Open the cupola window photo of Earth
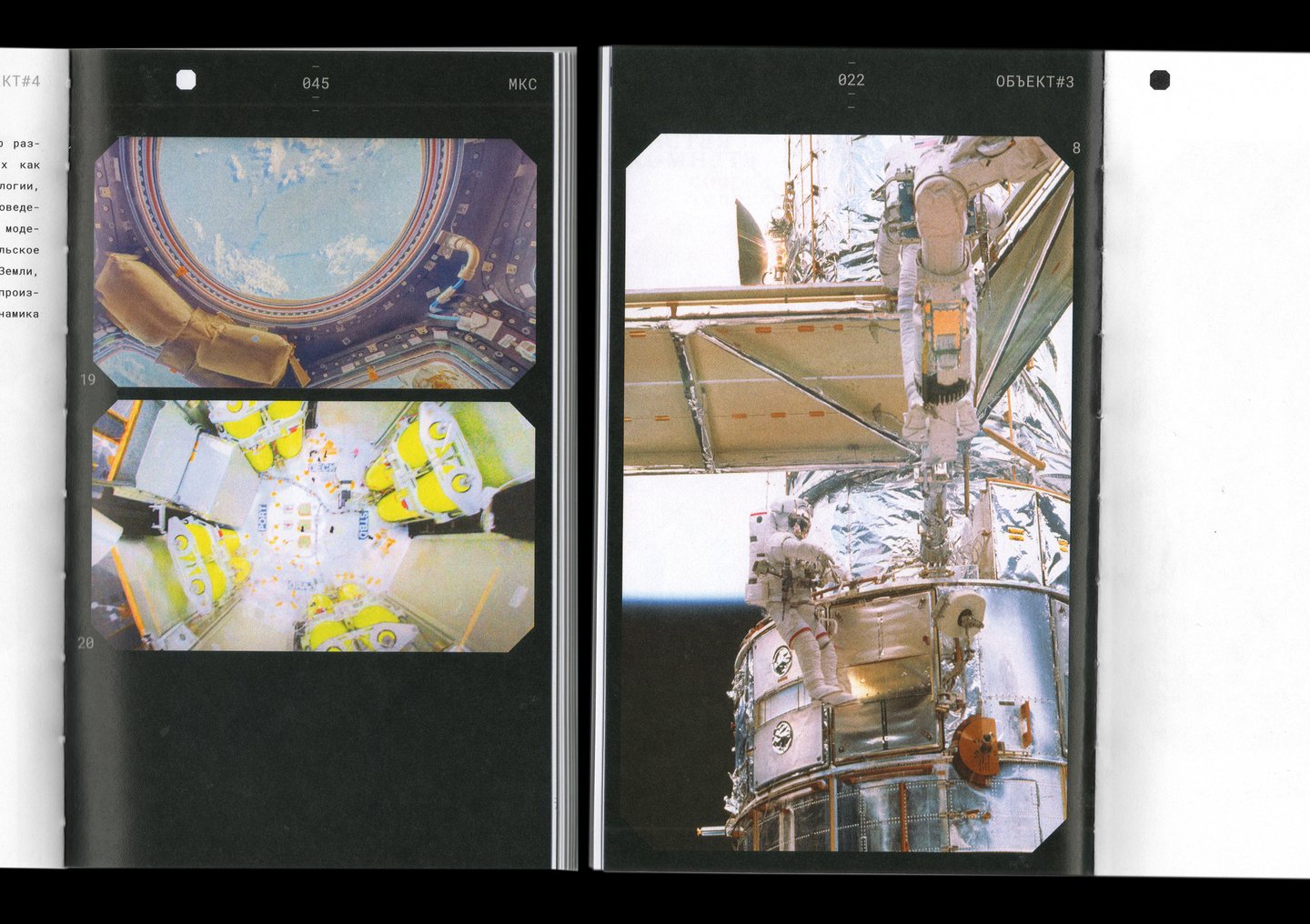The width and height of the screenshot is (1310, 924). [315, 263]
